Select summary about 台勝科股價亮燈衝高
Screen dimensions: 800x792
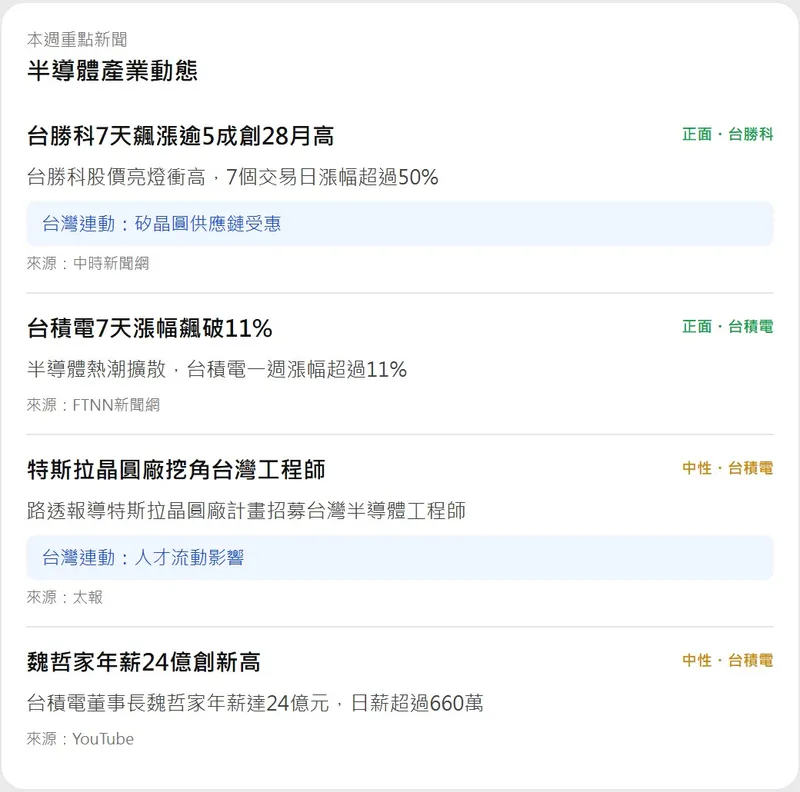coord(232,177)
